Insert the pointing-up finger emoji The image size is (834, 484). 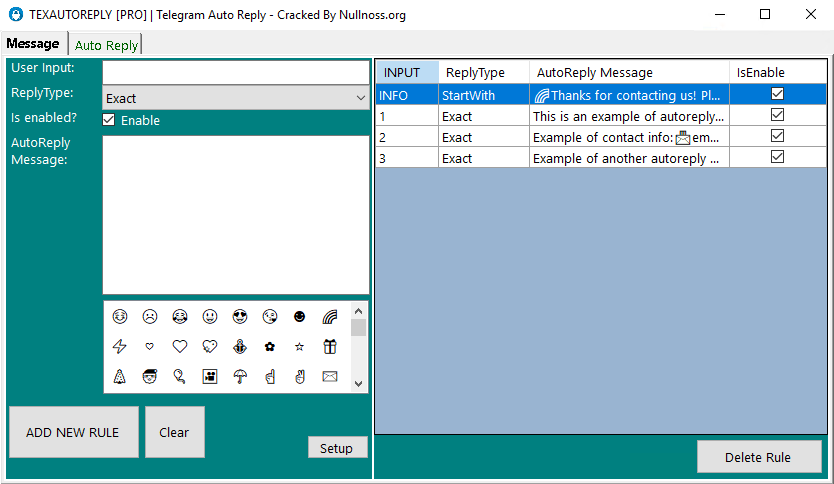coord(270,377)
